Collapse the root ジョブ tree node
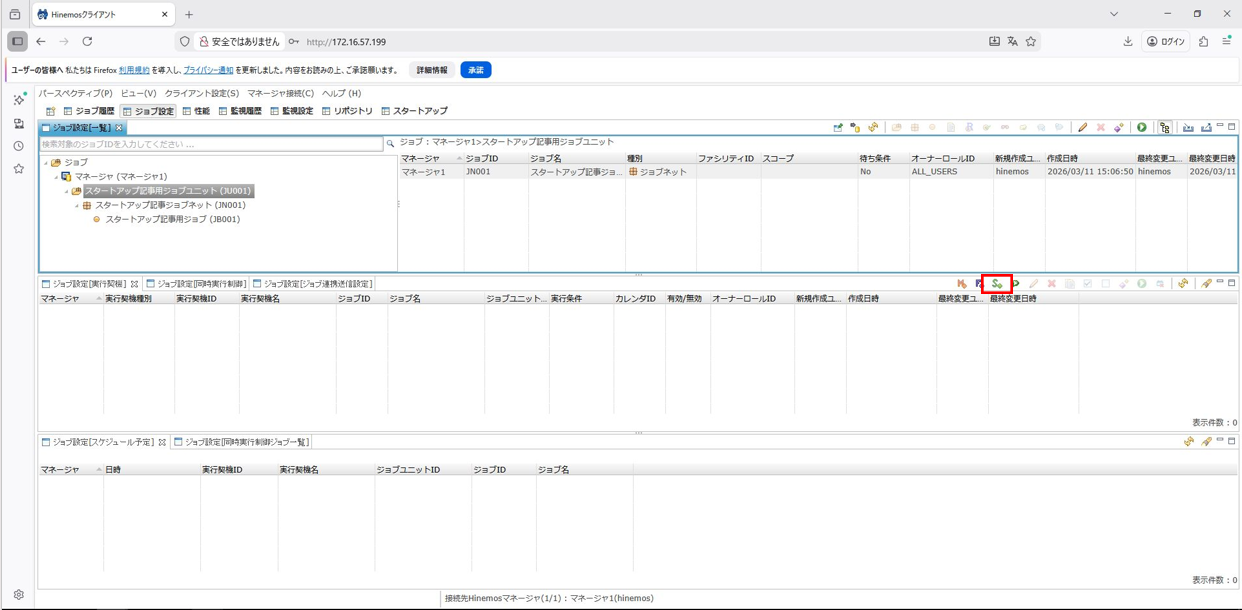The width and height of the screenshot is (1242, 610). pyautogui.click(x=45, y=163)
